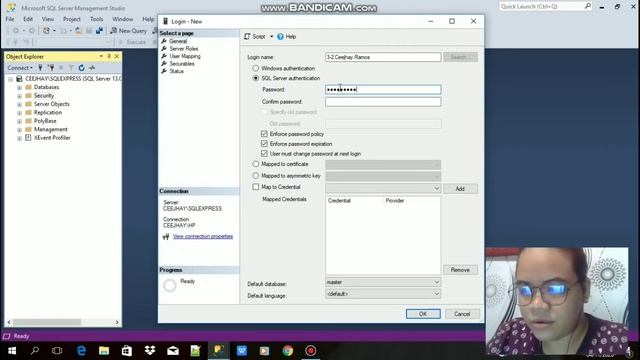
Task: Click the Quick Launch search icon
Action: click(588, 6)
